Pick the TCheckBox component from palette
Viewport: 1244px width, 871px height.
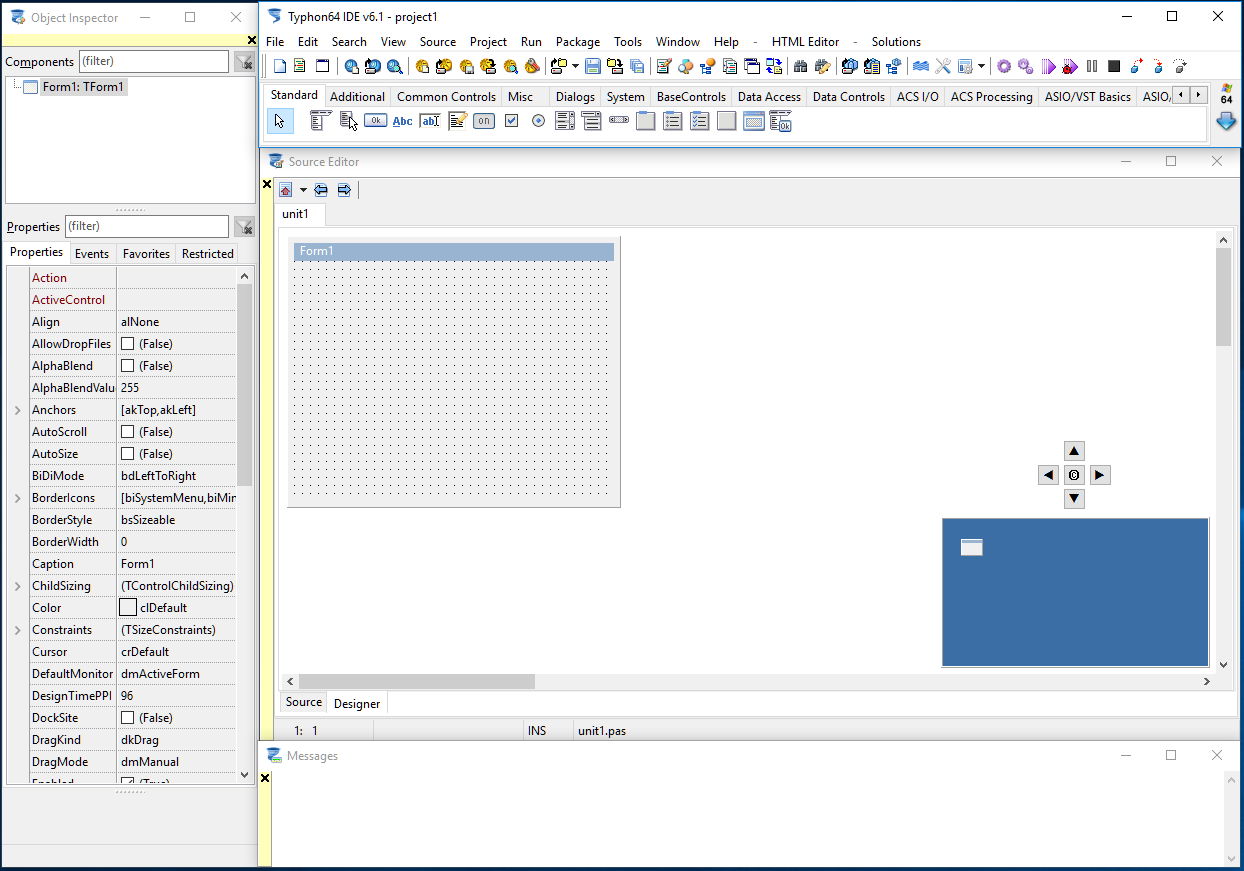pyautogui.click(x=511, y=121)
